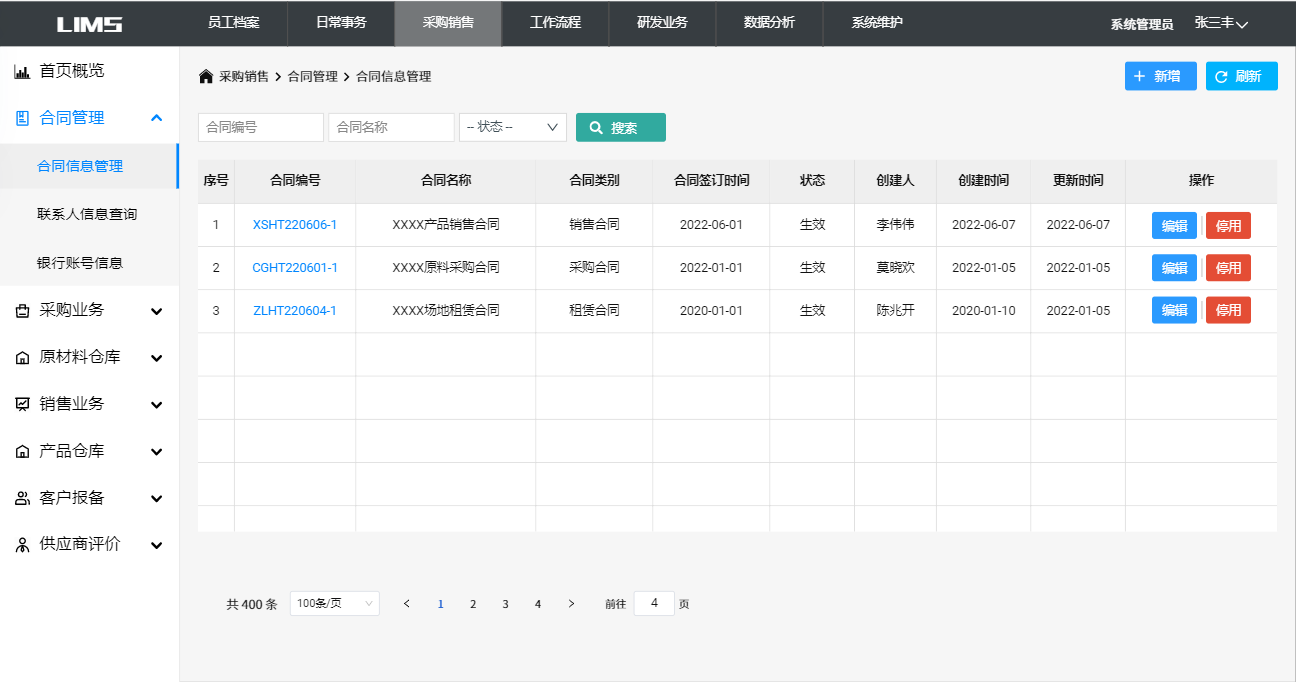Focus the 合同编号 search input field
This screenshot has height=682, width=1296.
(261, 127)
